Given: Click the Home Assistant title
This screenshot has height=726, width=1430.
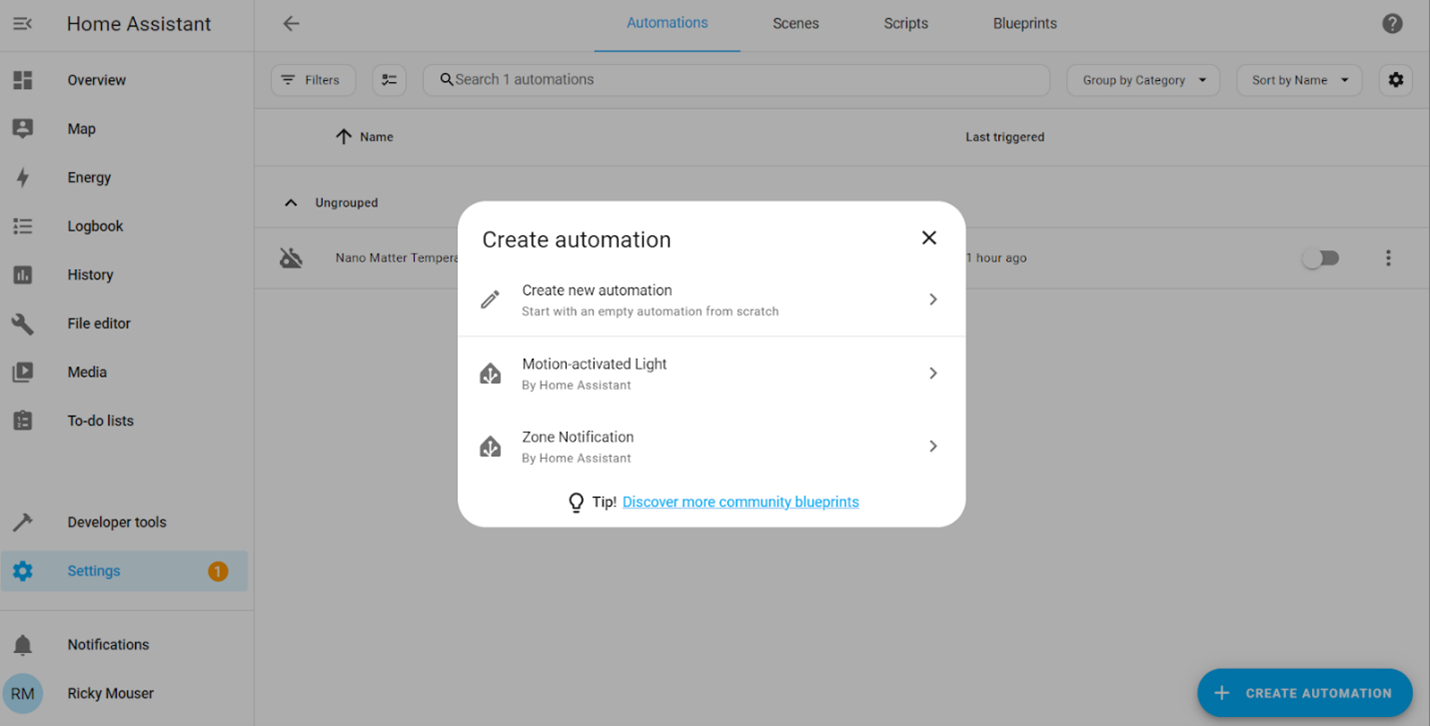Looking at the screenshot, I should point(139,24).
